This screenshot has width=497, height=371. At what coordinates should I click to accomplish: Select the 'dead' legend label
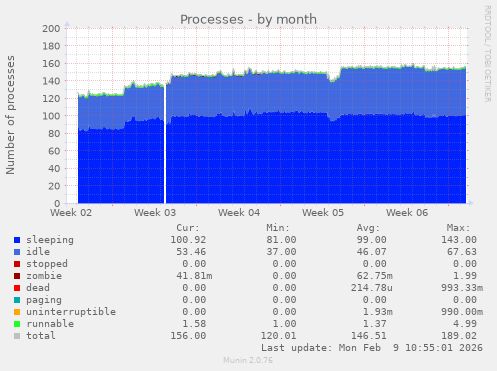(38, 288)
